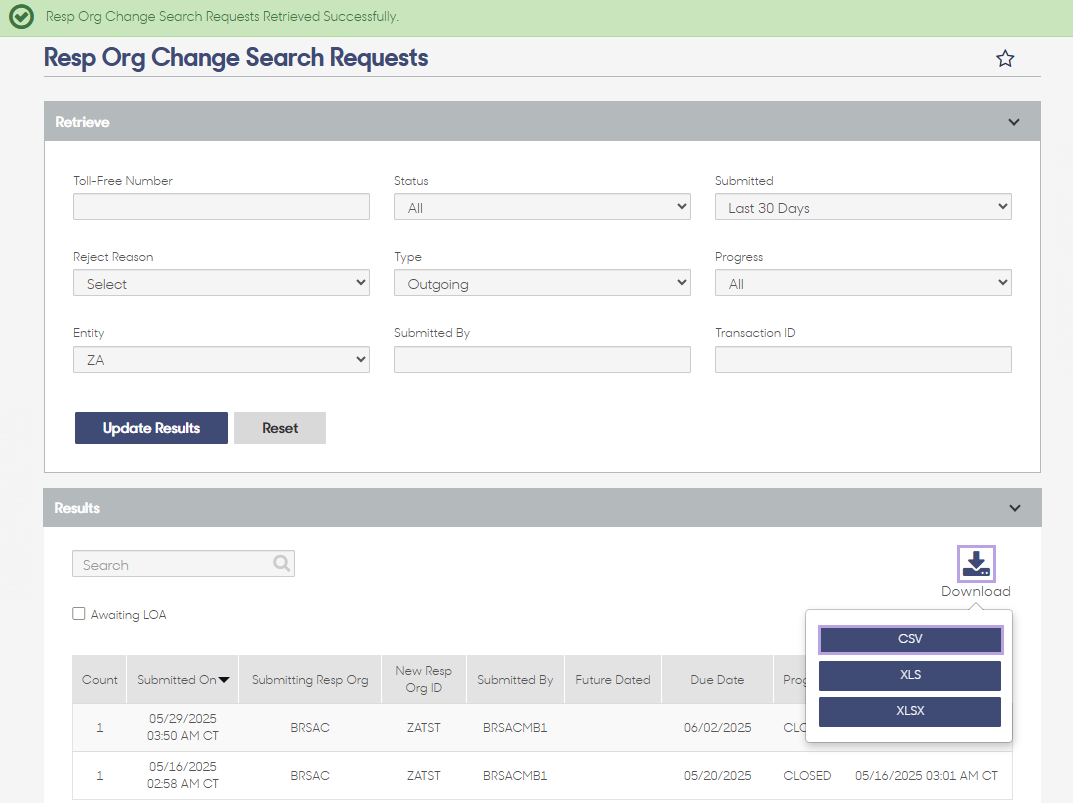Click the green success checkmark icon
The width and height of the screenshot is (1073, 803).
[21, 16]
